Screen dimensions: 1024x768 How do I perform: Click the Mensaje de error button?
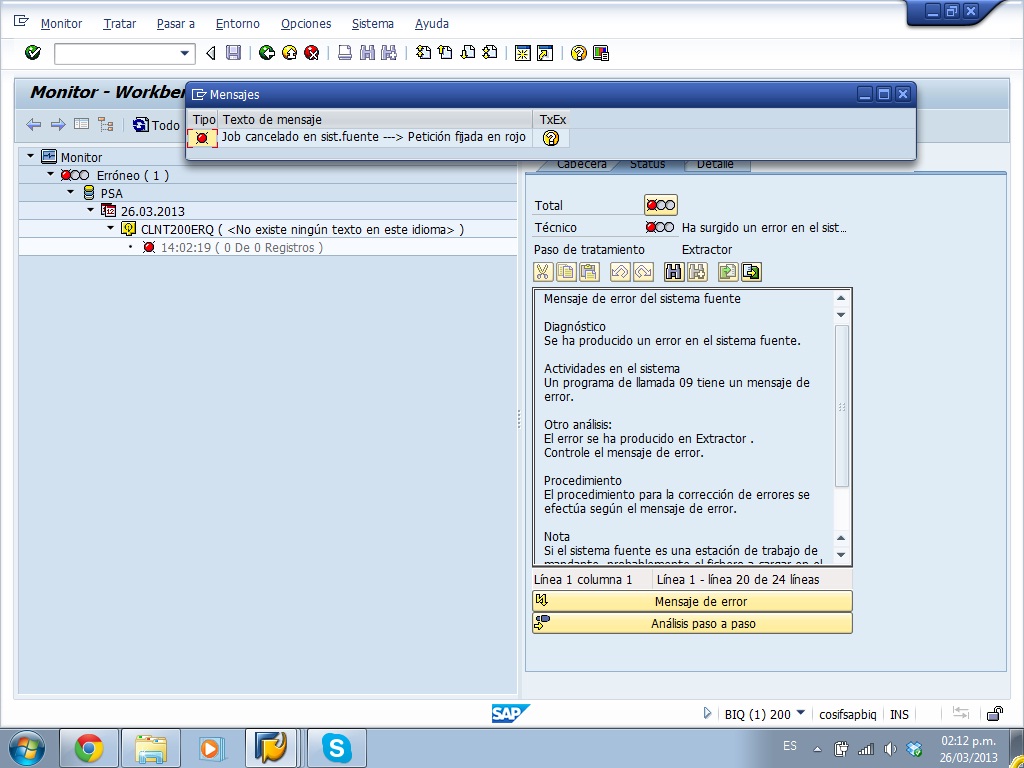692,601
